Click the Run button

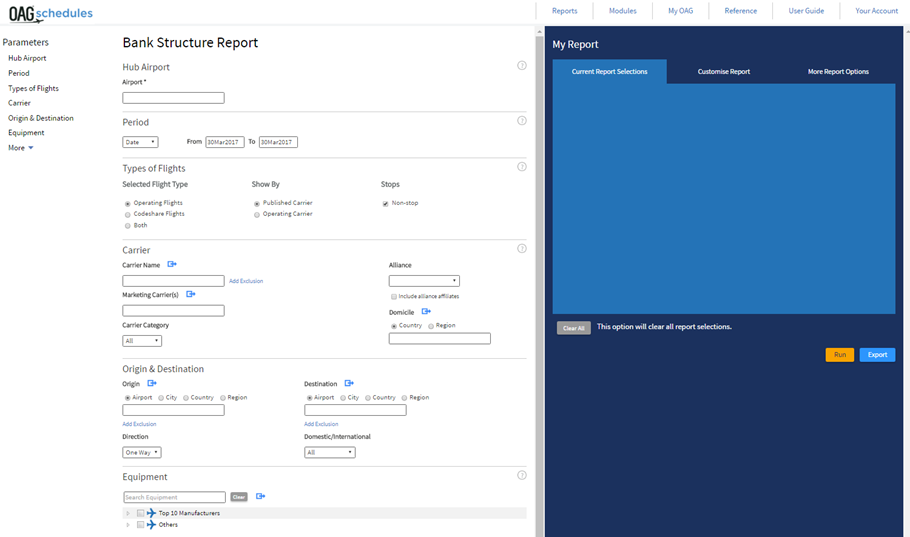[x=840, y=355]
